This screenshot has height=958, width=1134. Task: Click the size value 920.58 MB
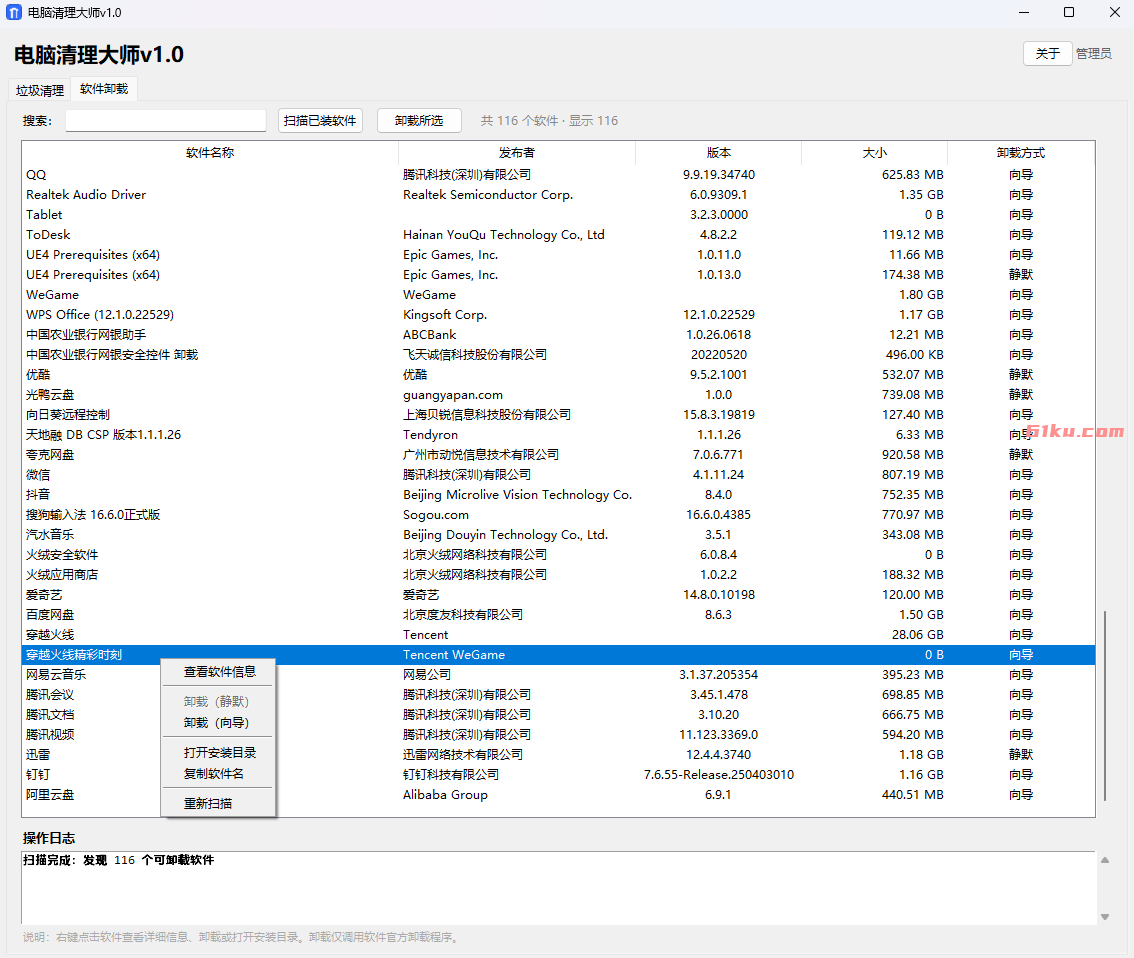[x=912, y=455]
